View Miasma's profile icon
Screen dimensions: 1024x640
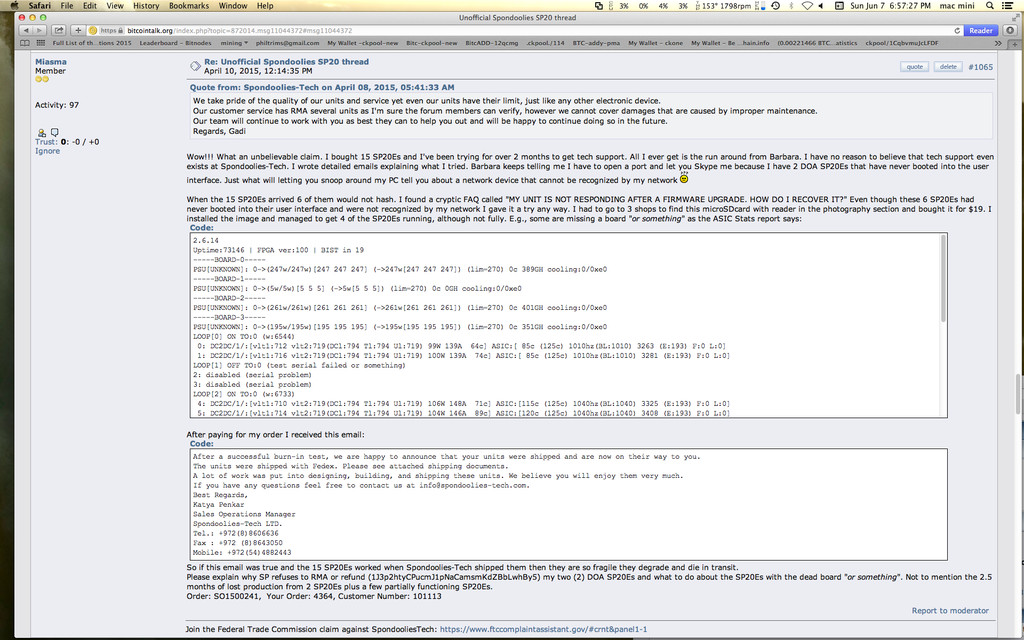(41, 133)
